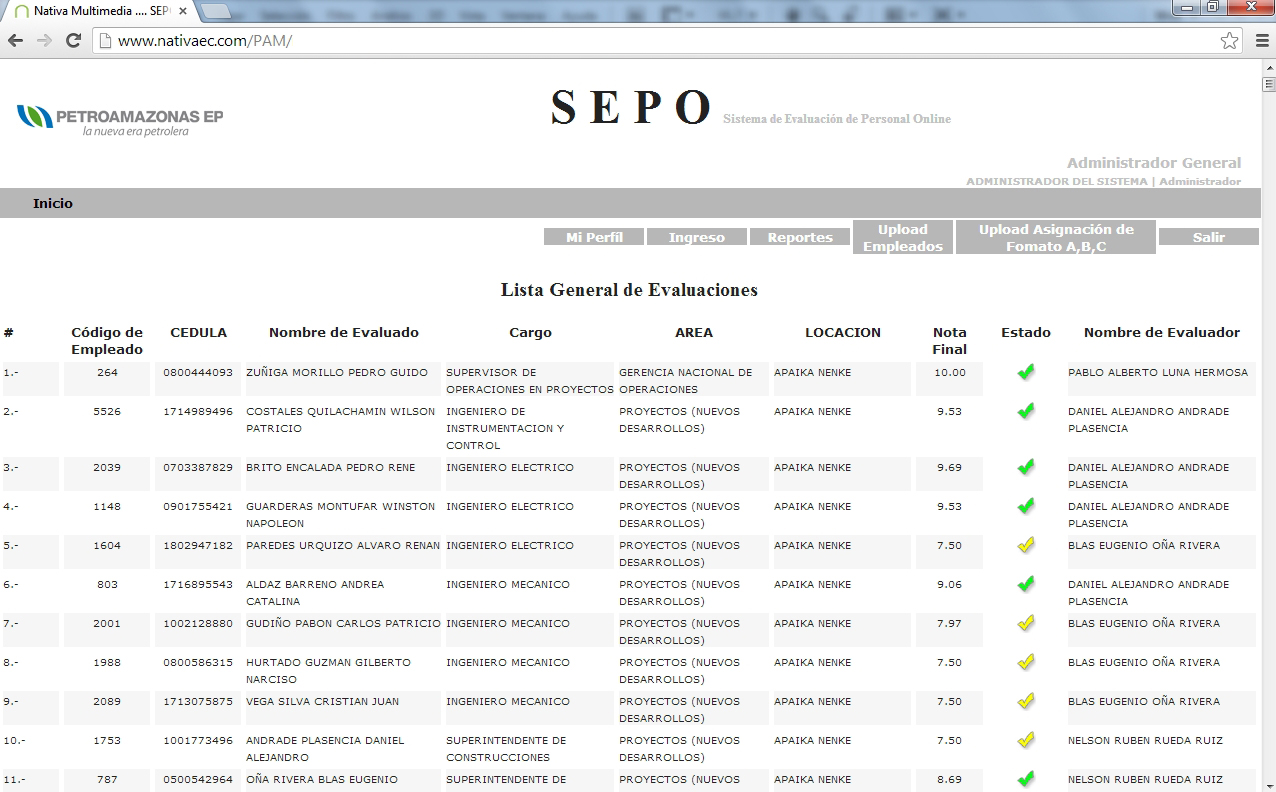Click Upload Asignación de Fomato A,B,C
Image resolution: width=1276 pixels, height=792 pixels.
(x=1056, y=238)
